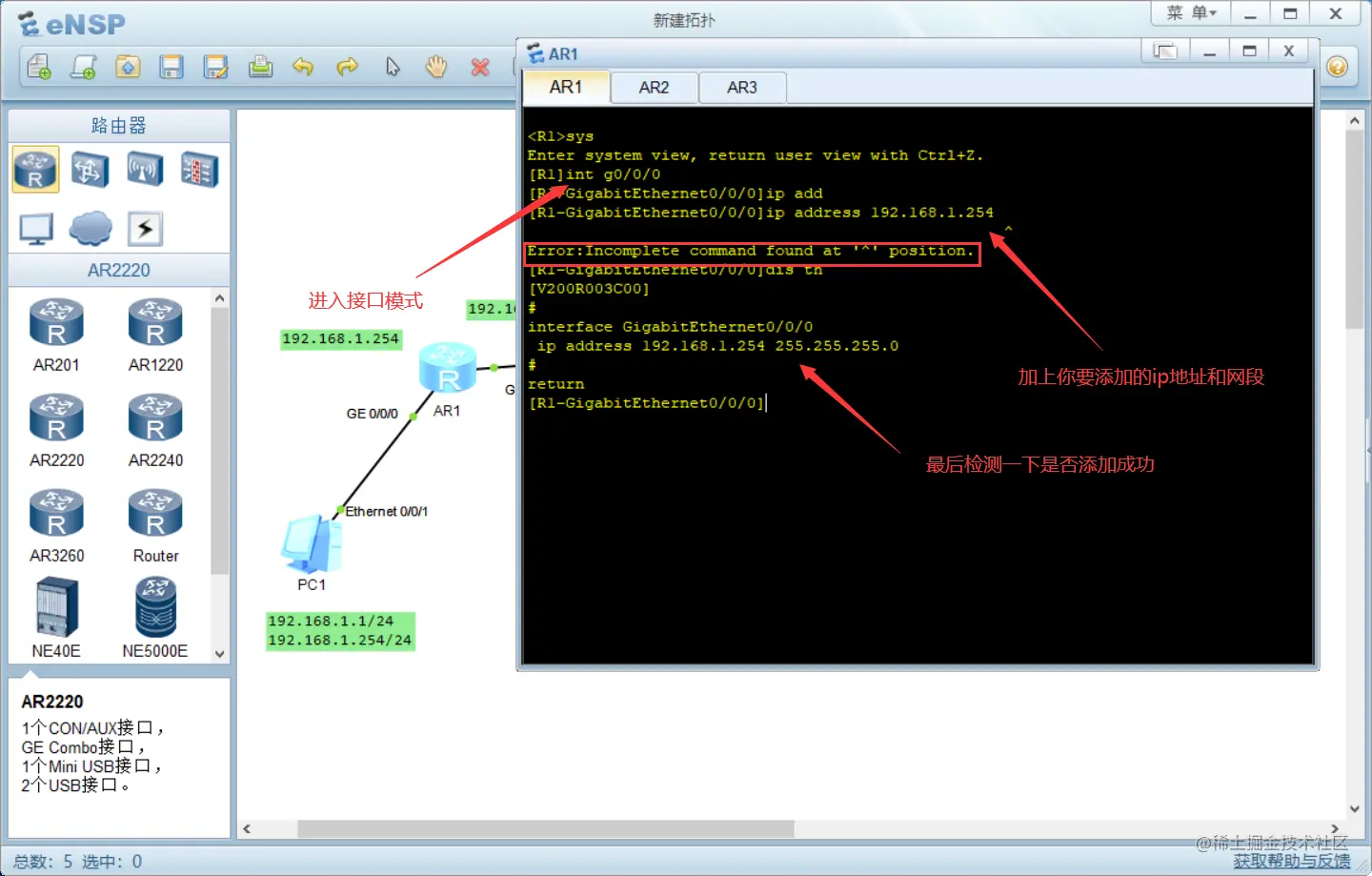Click the GE 0/0/0 interface label

(x=372, y=414)
